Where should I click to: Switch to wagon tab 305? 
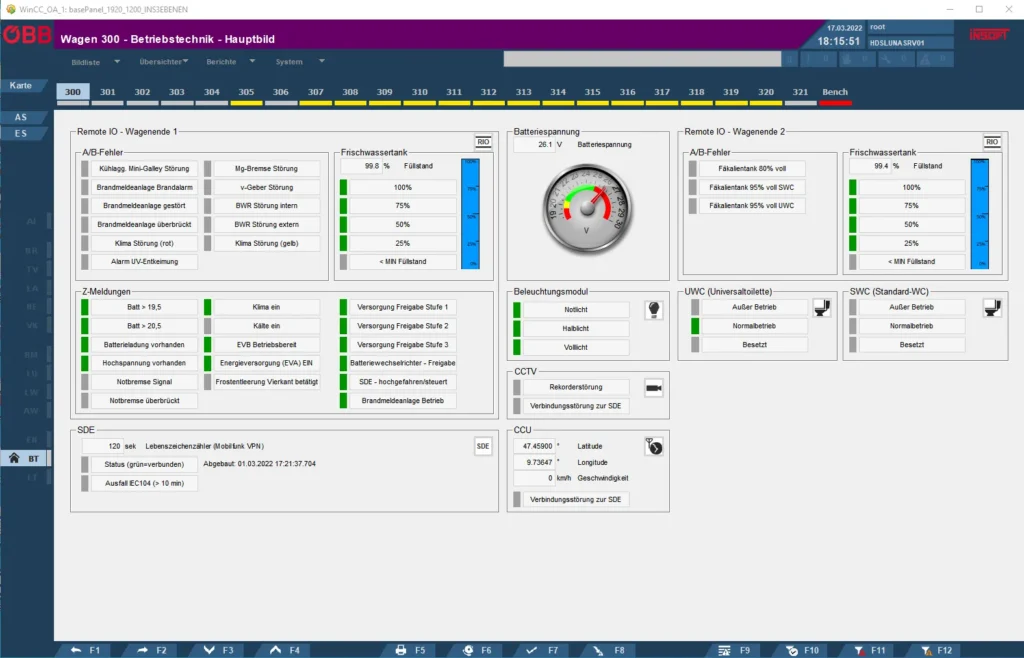[x=246, y=93]
